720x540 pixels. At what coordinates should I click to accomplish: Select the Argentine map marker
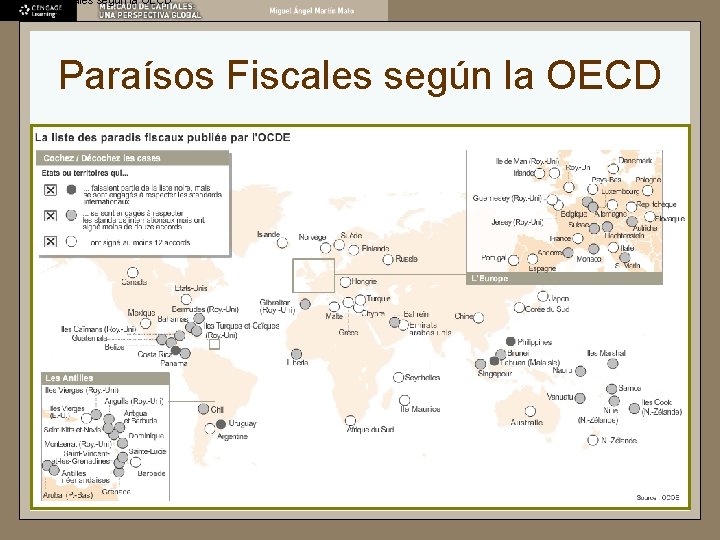[x=210, y=429]
